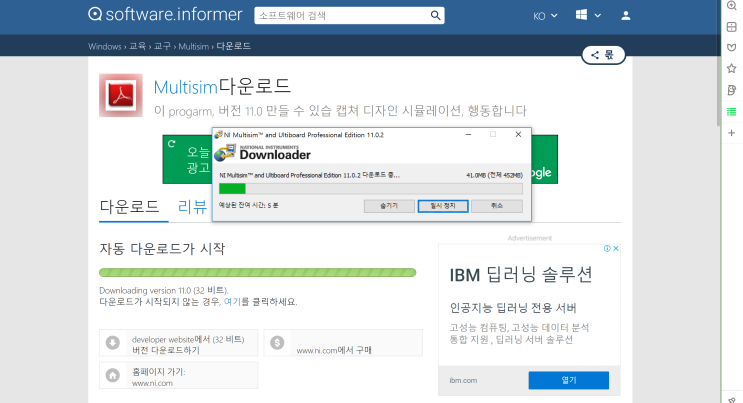Click the IBM 딥러닝 솔루션 ad headline
Viewport: 743px width, 403px height.
pos(521,275)
